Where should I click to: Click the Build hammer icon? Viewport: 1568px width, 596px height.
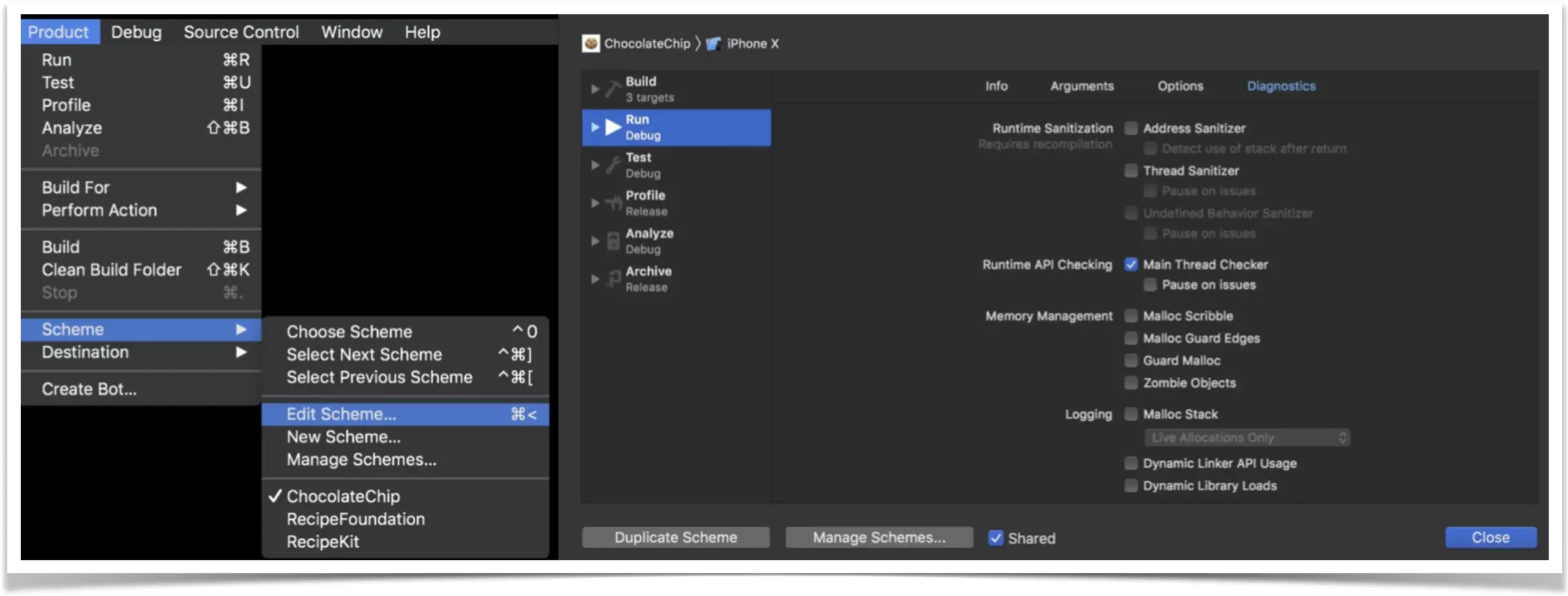coord(613,89)
